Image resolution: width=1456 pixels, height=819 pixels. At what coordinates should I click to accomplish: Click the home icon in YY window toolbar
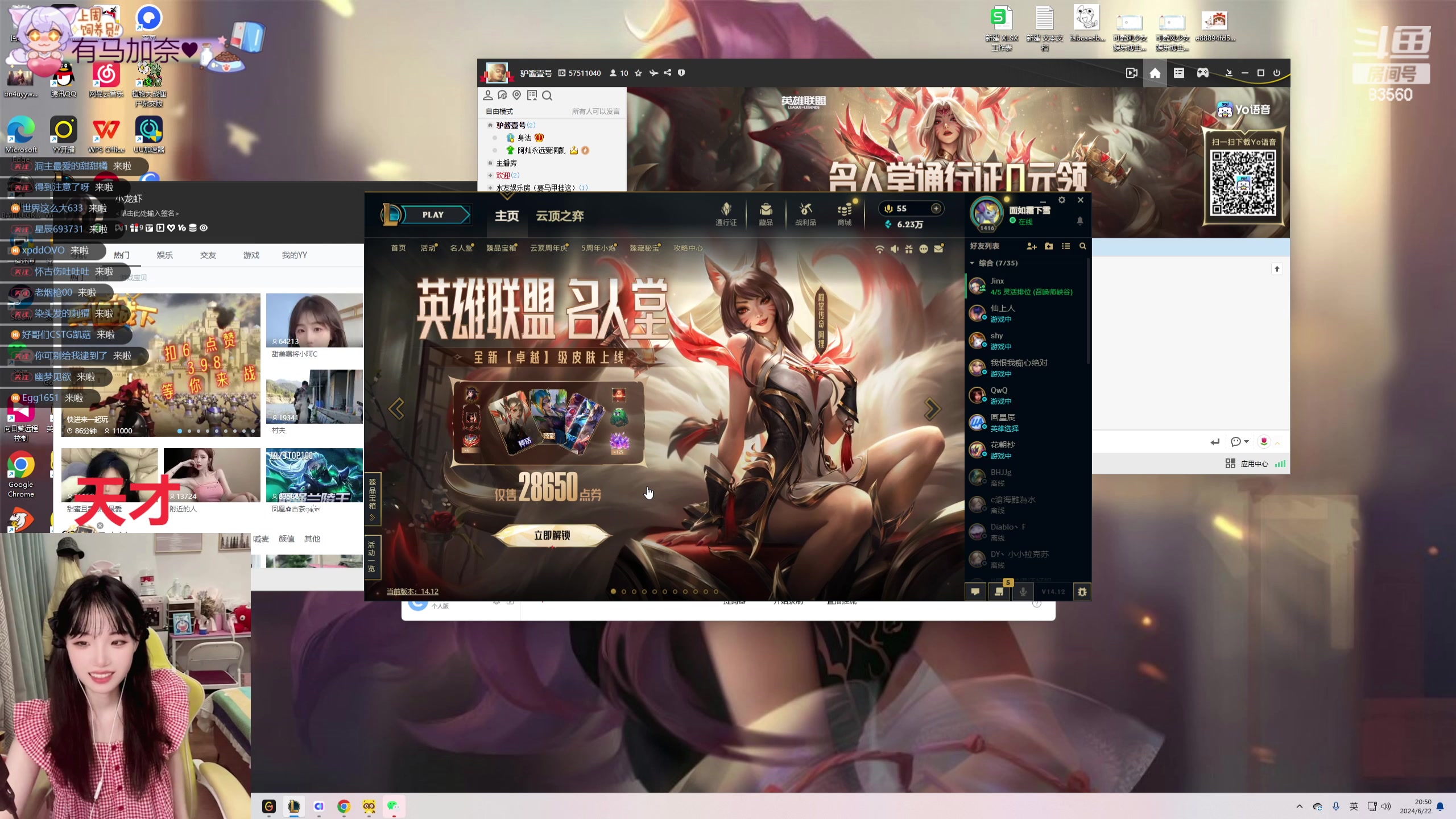tap(1155, 73)
